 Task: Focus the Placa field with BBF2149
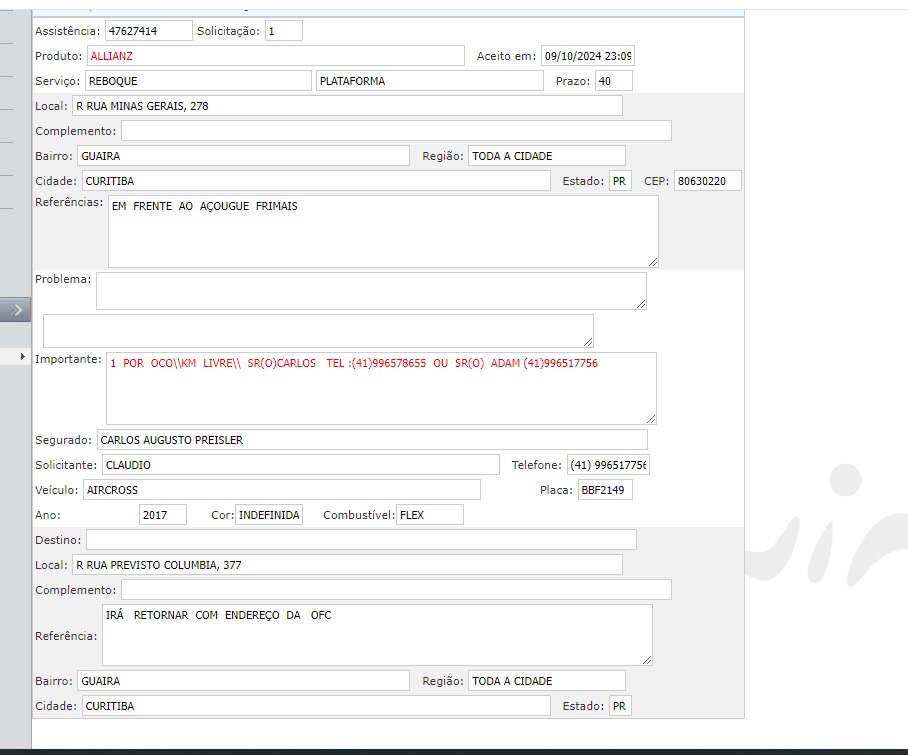[604, 490]
